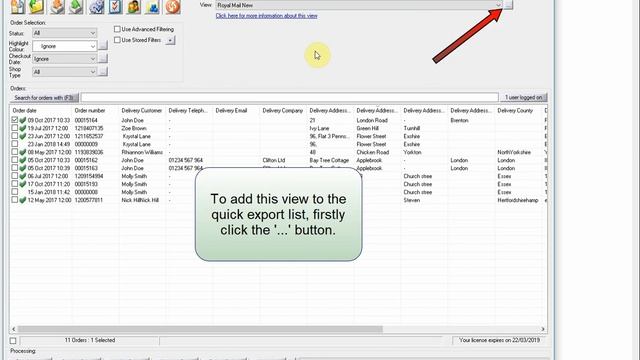Click the person with orange background icon
The height and width of the screenshot is (360, 640).
pos(133,7)
